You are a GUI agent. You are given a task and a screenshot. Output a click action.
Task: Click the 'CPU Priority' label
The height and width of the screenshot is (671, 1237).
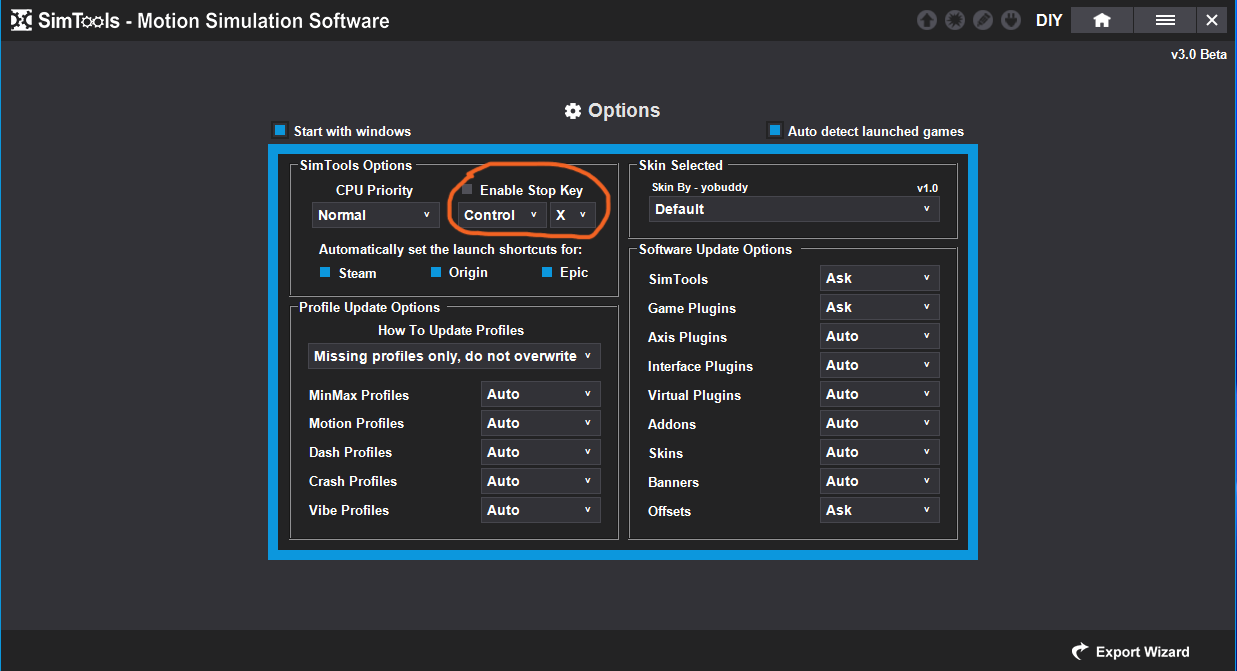point(374,190)
